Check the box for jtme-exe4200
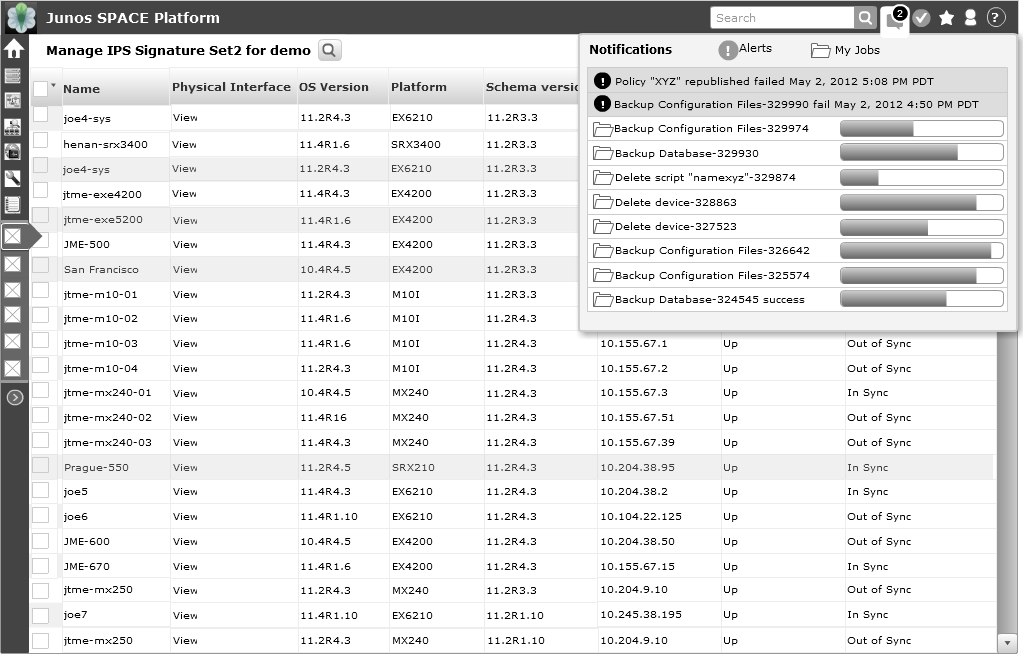The image size is (1023, 654). point(40,190)
